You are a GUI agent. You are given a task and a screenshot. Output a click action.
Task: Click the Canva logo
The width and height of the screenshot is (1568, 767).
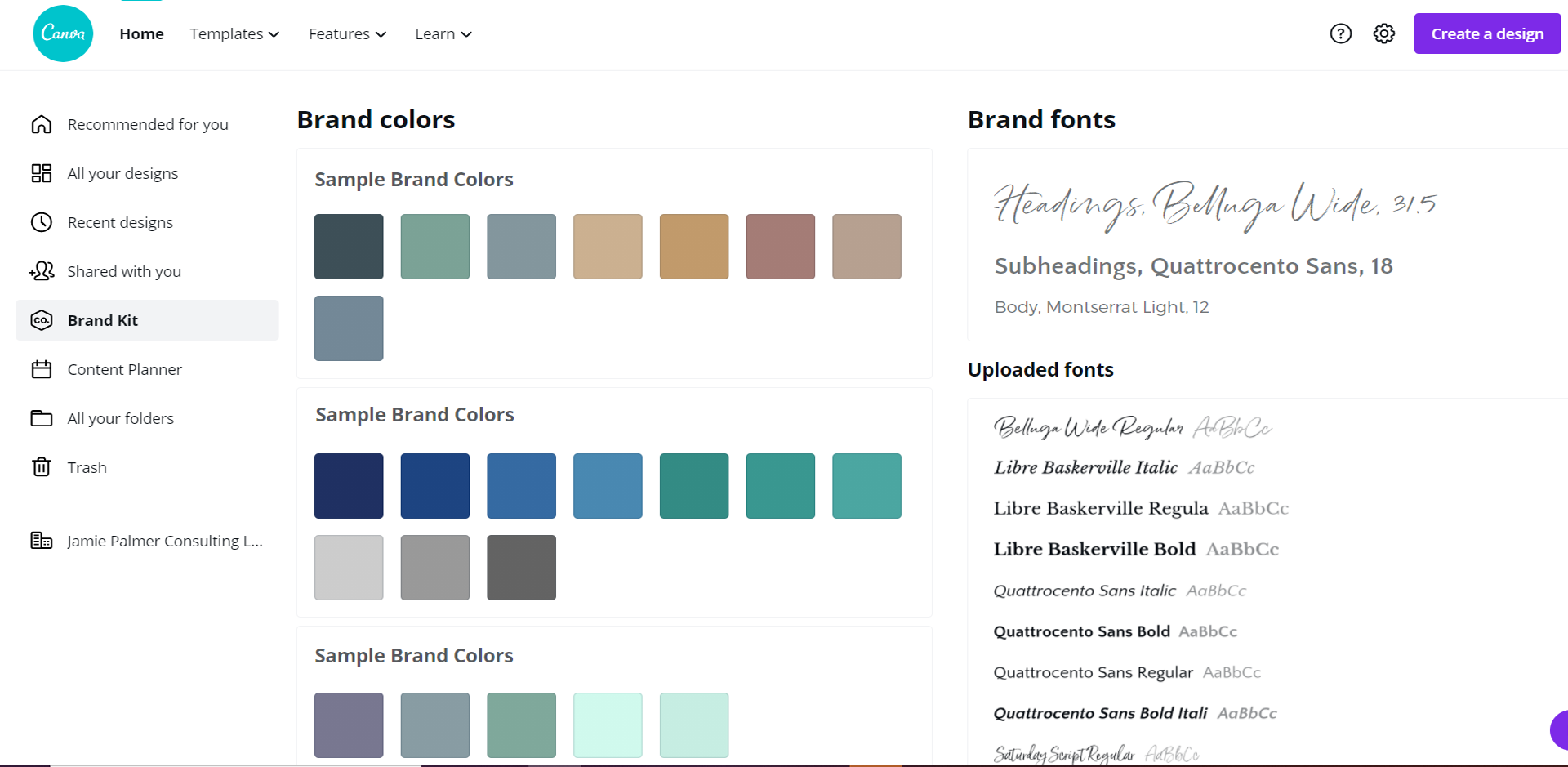pos(63,33)
